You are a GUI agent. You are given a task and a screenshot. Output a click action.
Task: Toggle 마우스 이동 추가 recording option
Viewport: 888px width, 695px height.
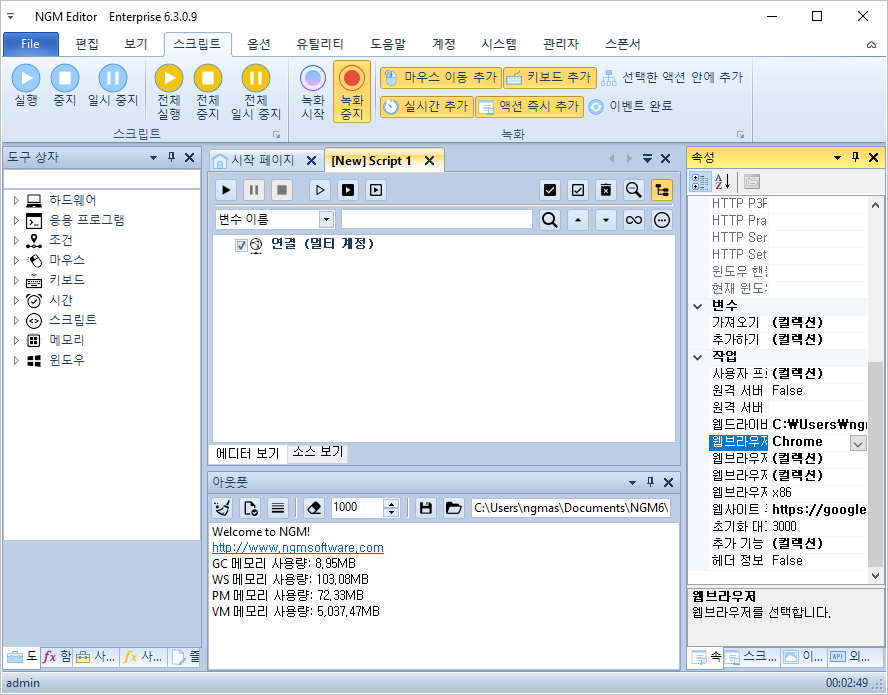coord(441,78)
